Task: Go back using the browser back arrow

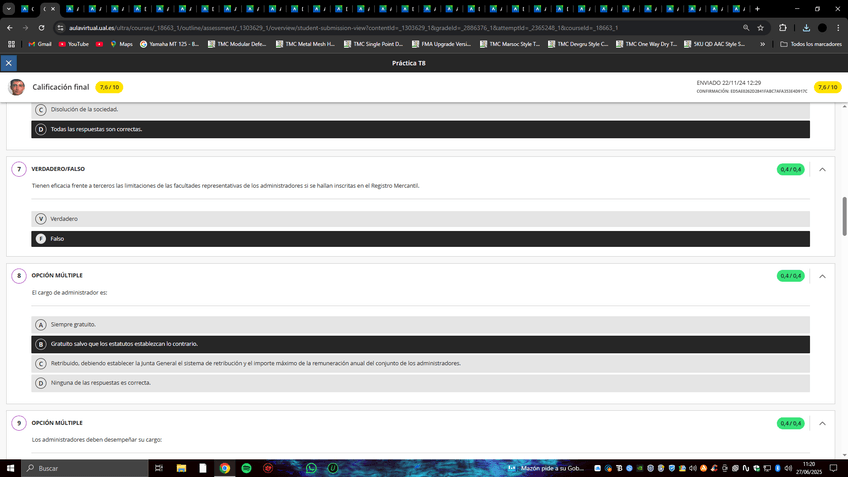Action: [x=10, y=28]
